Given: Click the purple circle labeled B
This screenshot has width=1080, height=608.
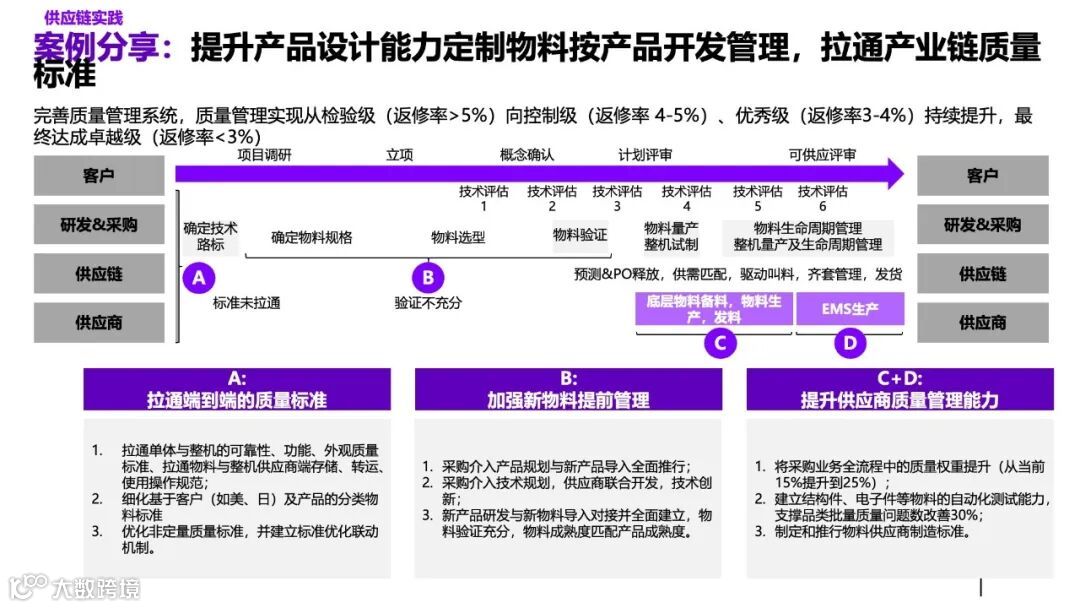Looking at the screenshot, I should [428, 277].
